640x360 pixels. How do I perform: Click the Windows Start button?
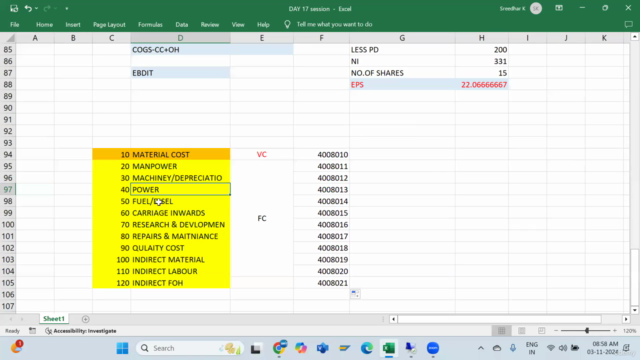(122, 348)
